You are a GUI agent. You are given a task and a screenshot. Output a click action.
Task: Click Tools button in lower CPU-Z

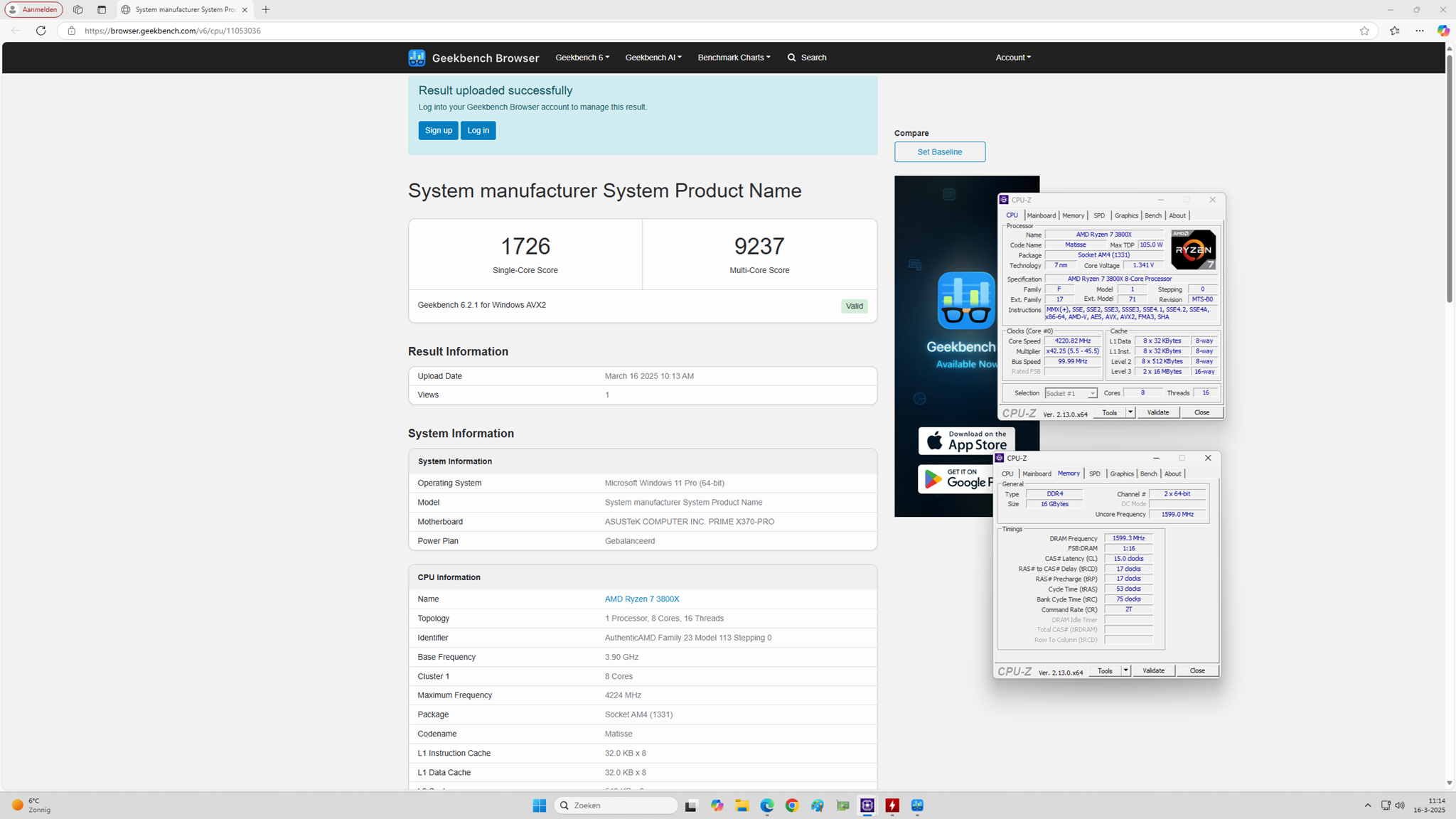(1105, 671)
